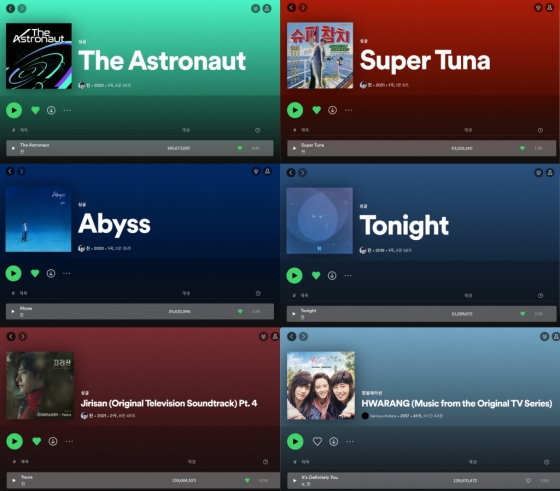This screenshot has height=491, width=560.
Task: Open user profile in Abyss panel
Action: (267, 171)
